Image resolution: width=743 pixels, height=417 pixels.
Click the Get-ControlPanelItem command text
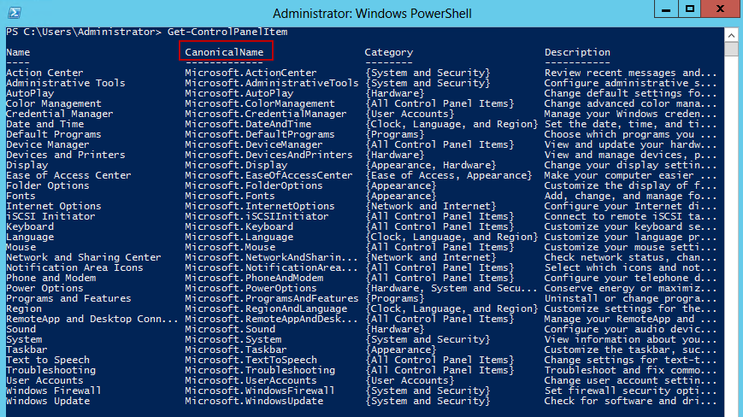click(x=227, y=32)
